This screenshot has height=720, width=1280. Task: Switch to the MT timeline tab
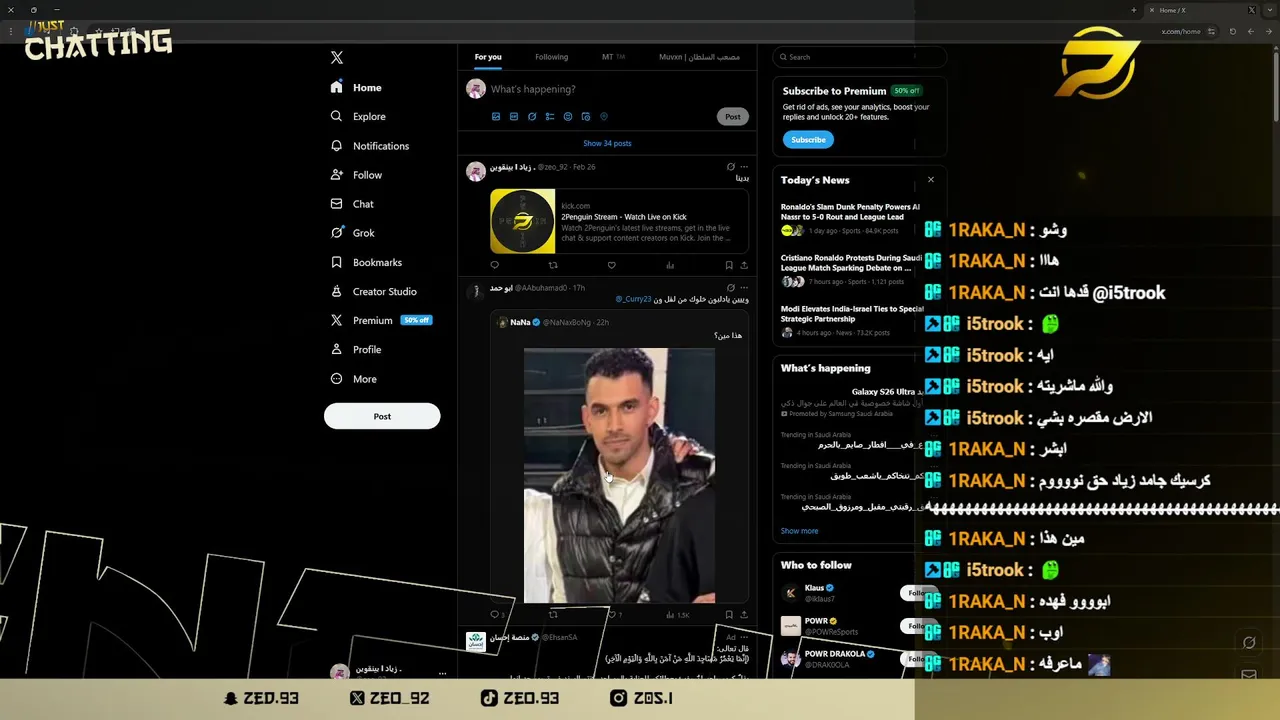tap(613, 57)
